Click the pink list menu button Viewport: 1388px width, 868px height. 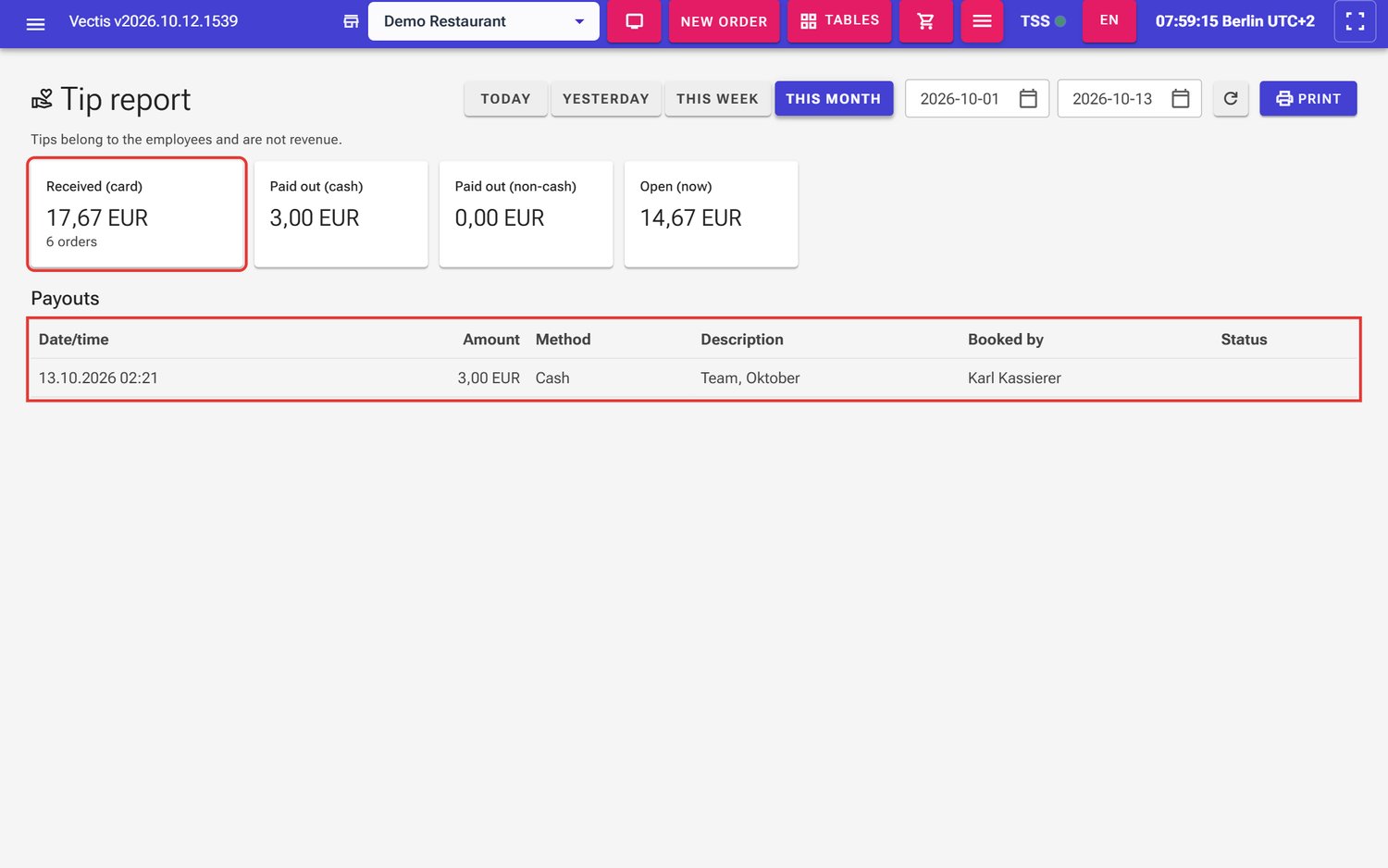pos(982,21)
